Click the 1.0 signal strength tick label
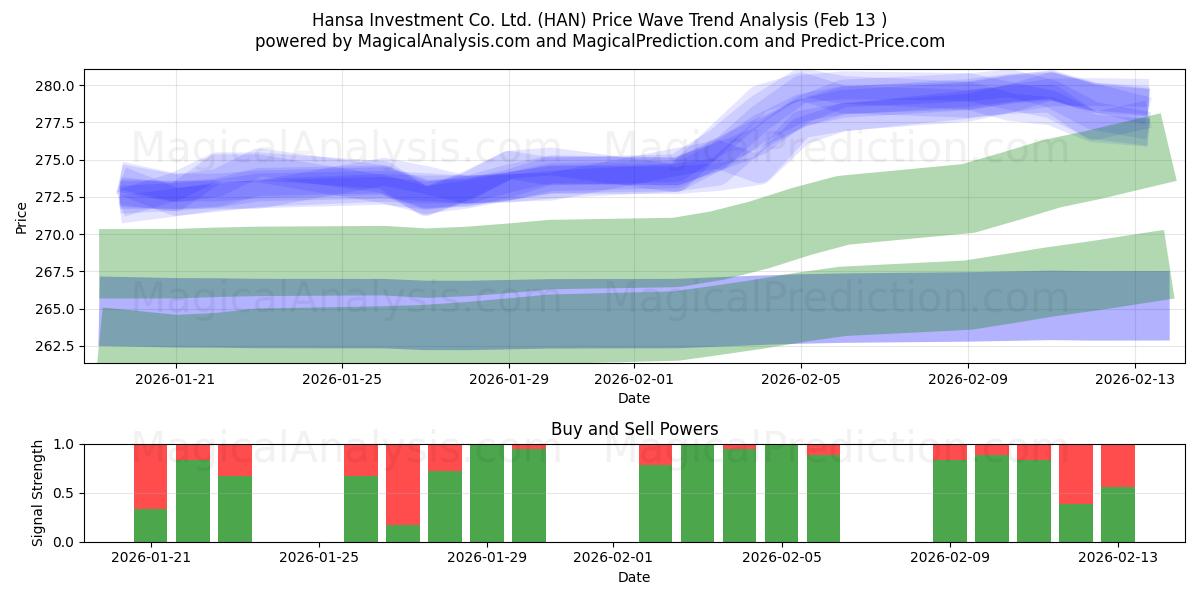This screenshot has height=600, width=1200. point(64,444)
